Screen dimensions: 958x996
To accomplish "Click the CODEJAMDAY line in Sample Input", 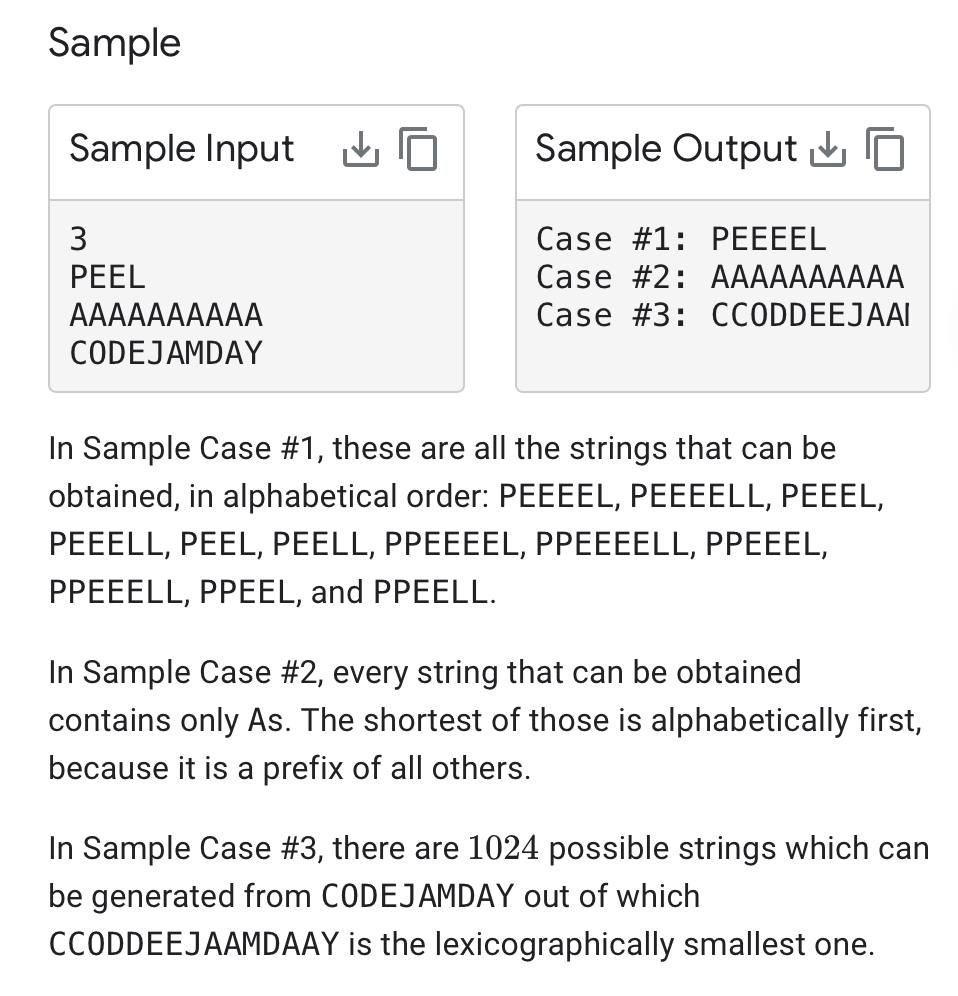I will click(x=163, y=352).
